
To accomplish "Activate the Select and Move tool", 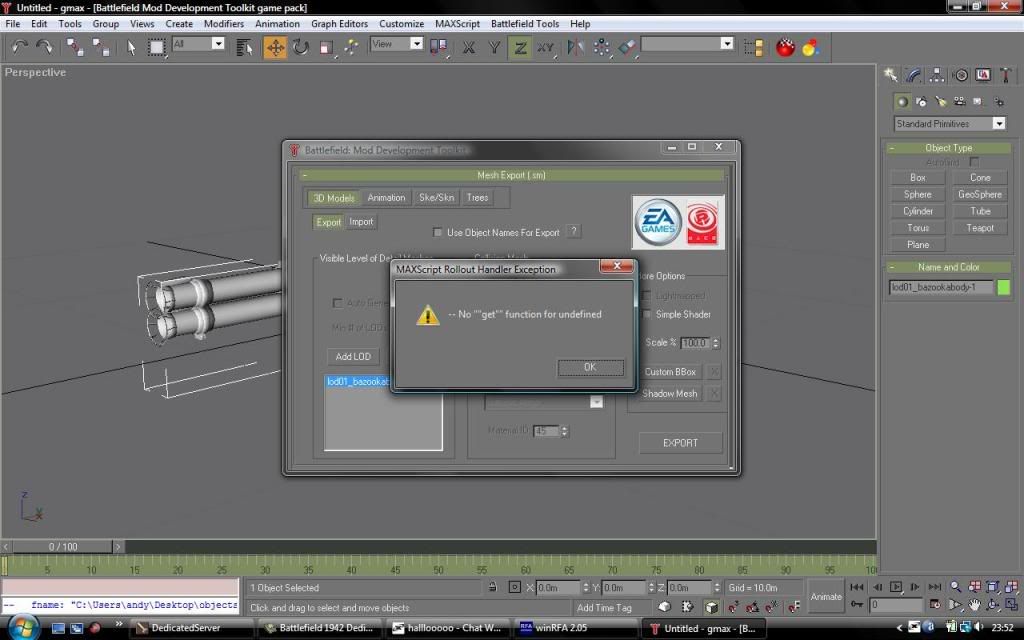I will (275, 47).
